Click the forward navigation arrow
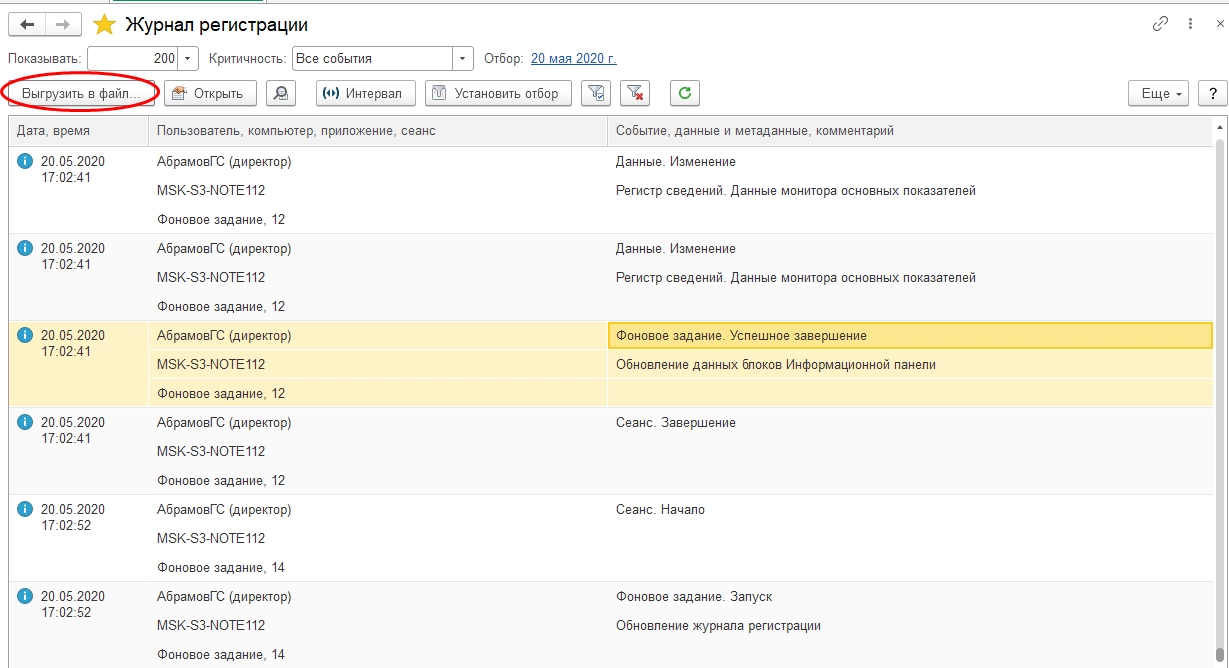 coord(62,25)
